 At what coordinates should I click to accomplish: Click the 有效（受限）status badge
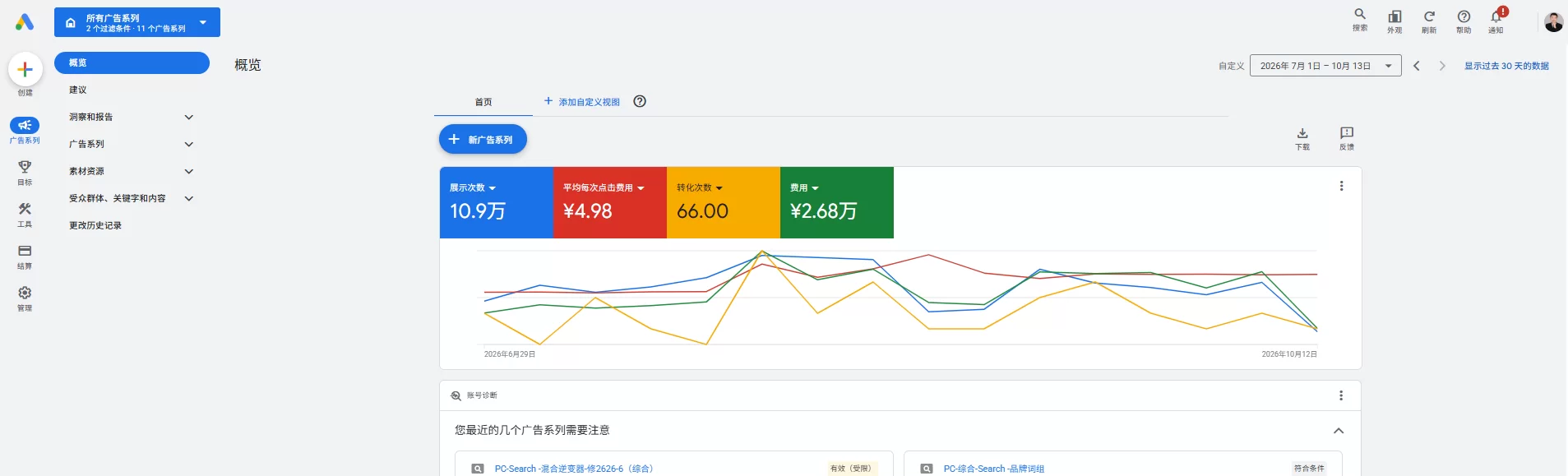[851, 469]
